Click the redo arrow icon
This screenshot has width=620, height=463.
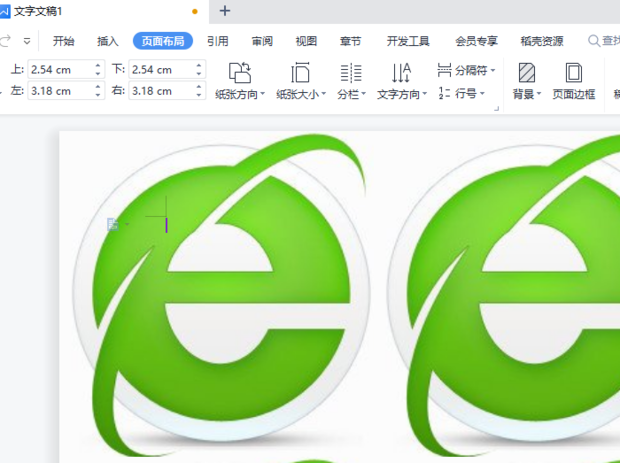tap(6, 41)
